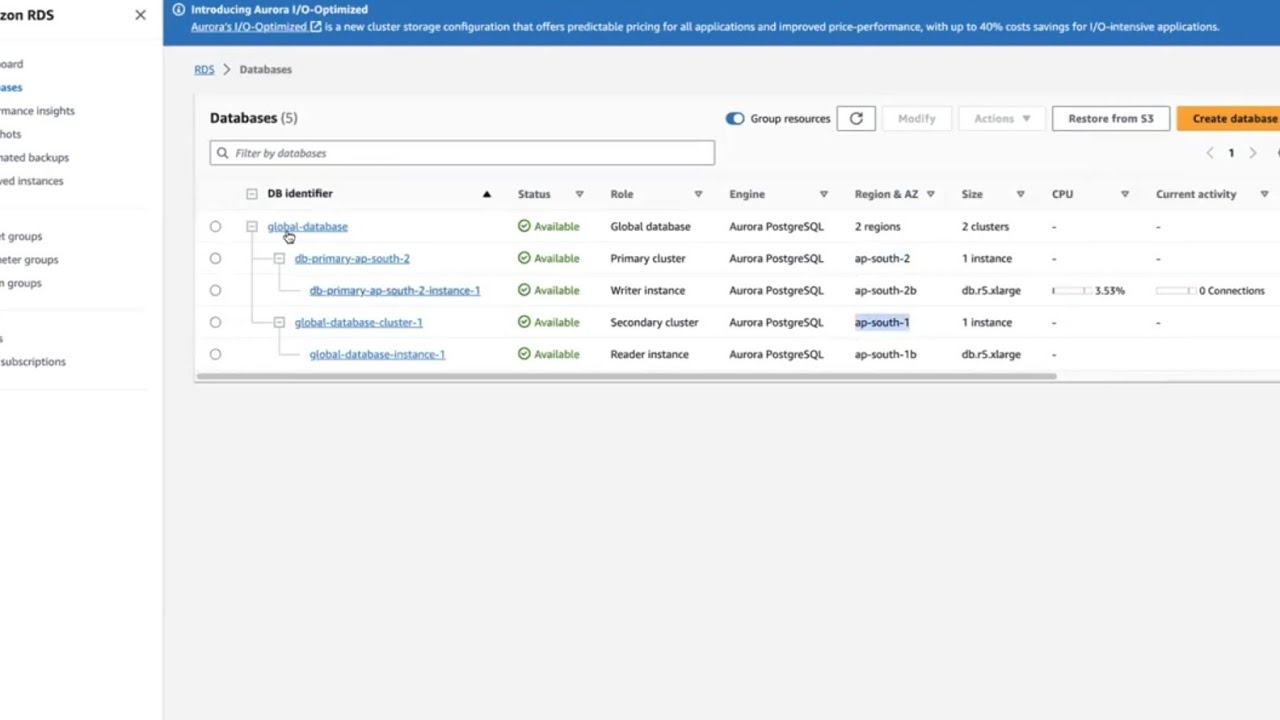Click the RDS breadcrumb link
This screenshot has width=1280, height=720.
[x=204, y=69]
